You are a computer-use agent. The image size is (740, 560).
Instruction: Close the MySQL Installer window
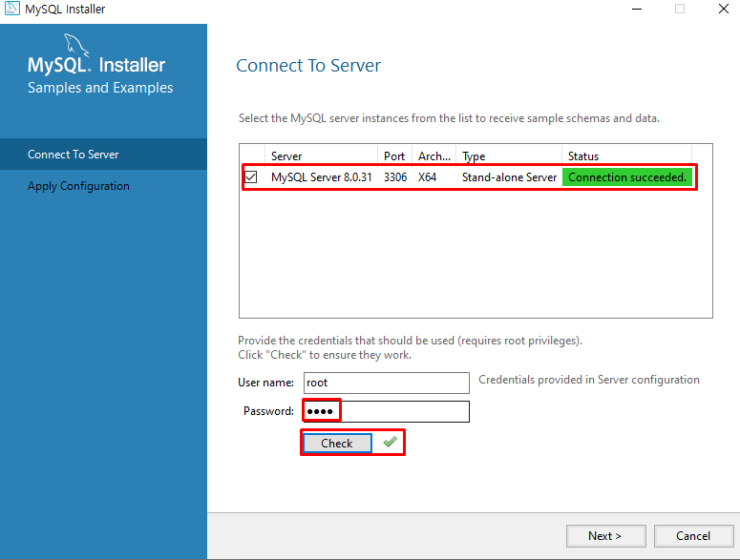point(723,9)
